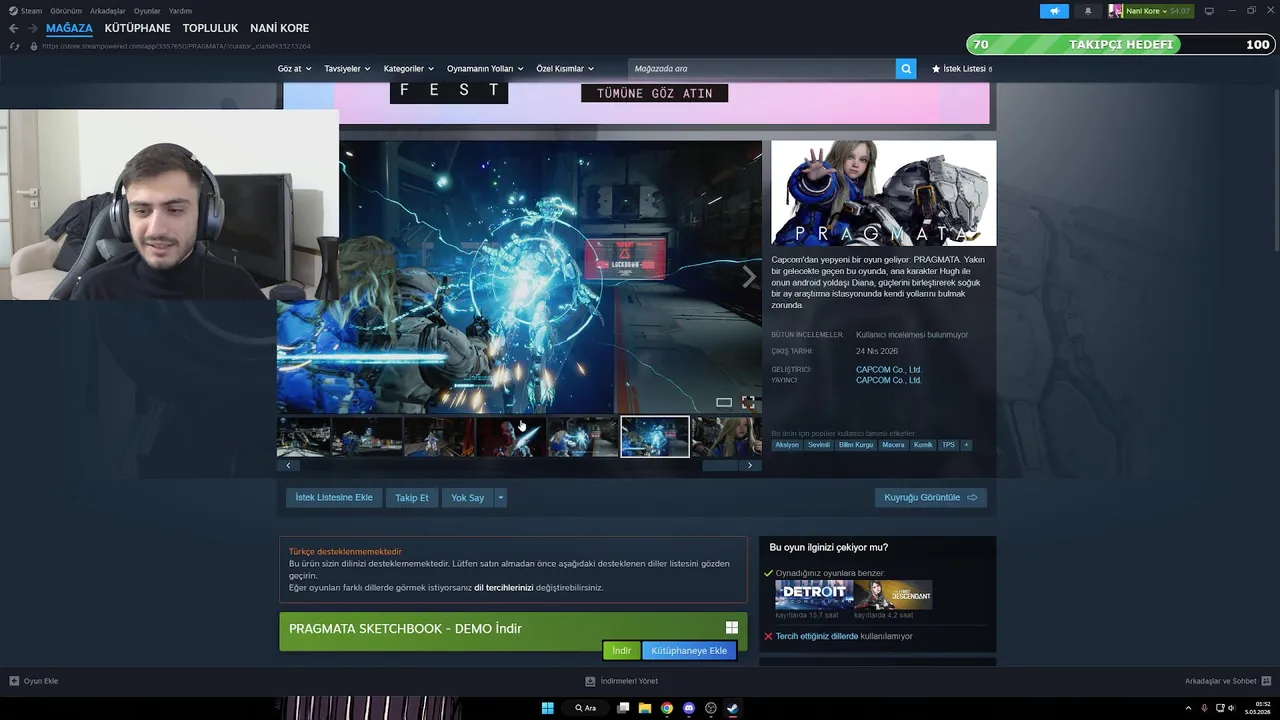
Task: Open the Arkadaşlar menu
Action: (107, 11)
